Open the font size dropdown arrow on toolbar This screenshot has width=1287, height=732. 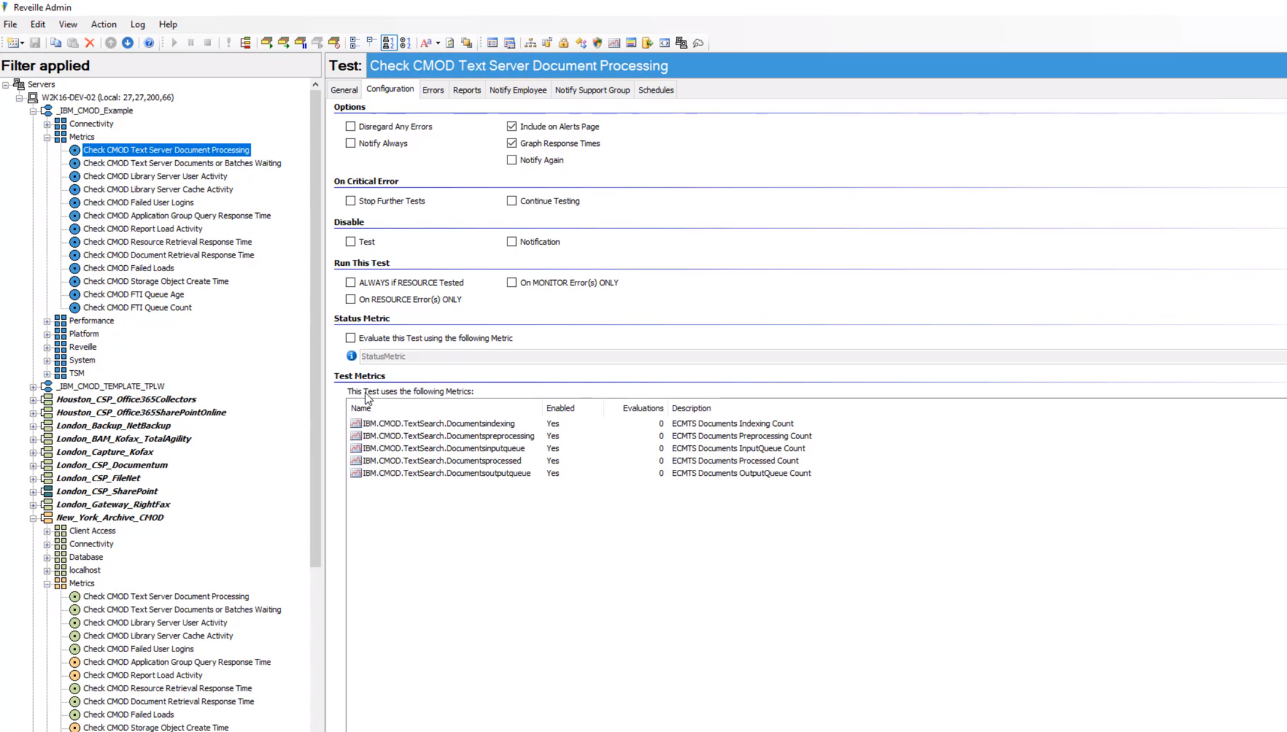(x=437, y=43)
